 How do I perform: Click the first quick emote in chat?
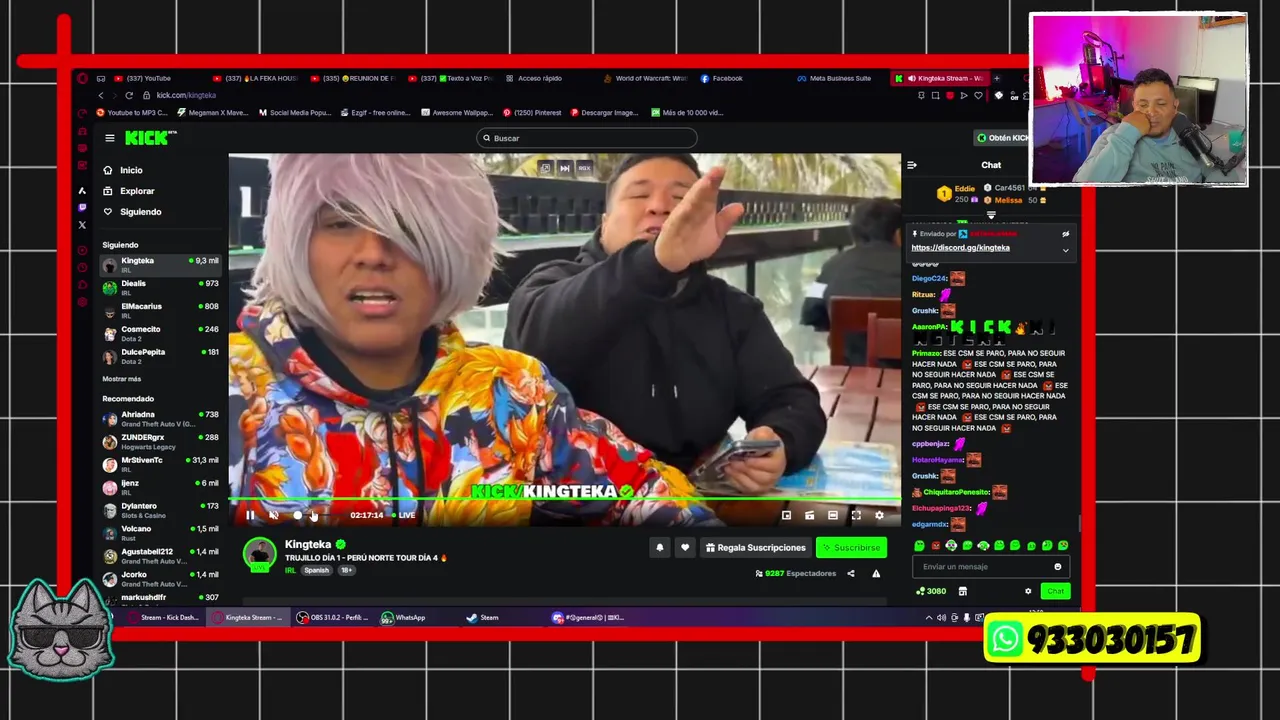pyautogui.click(x=919, y=545)
